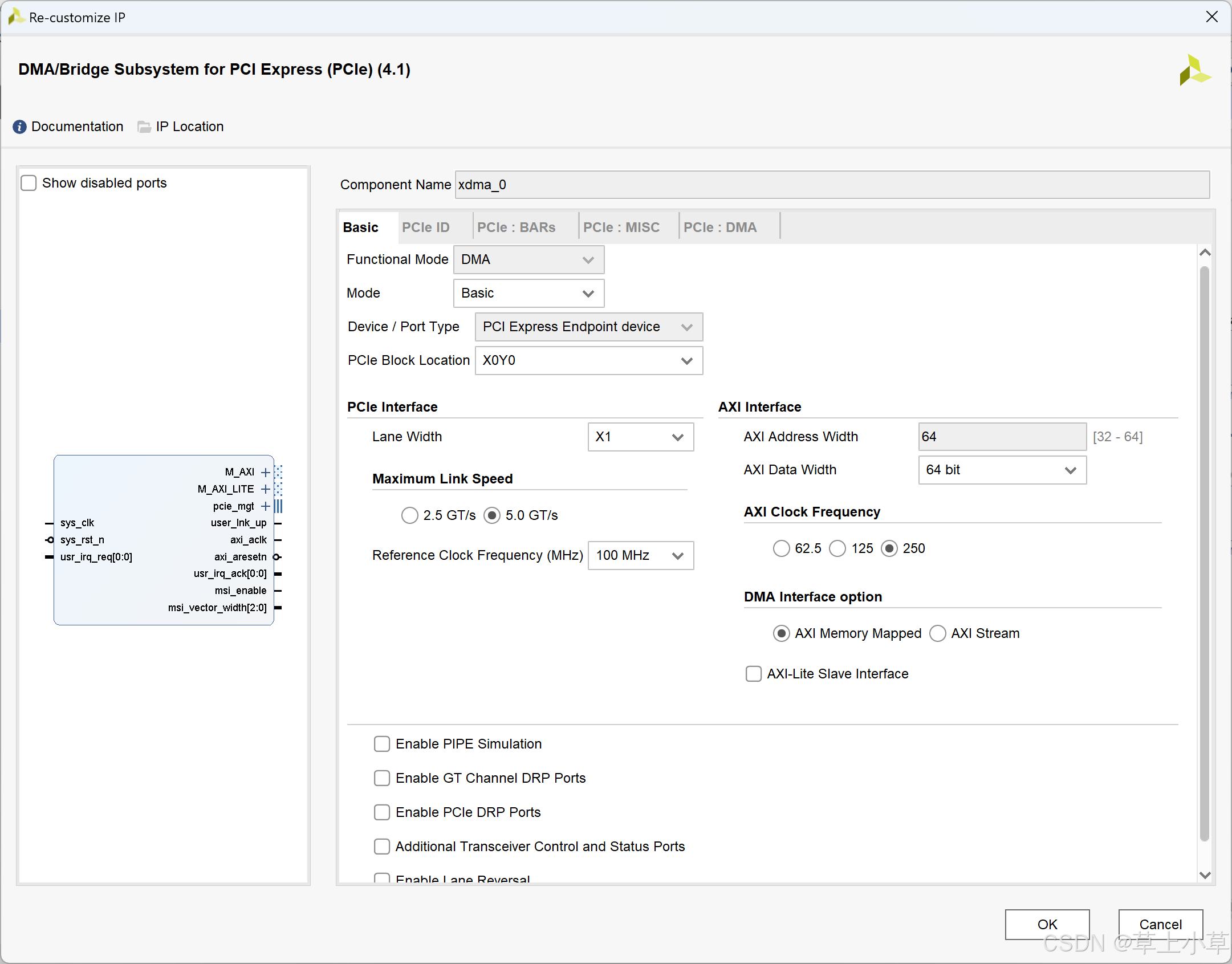Expand the M_AXI_LITE port plus icon

click(265, 489)
